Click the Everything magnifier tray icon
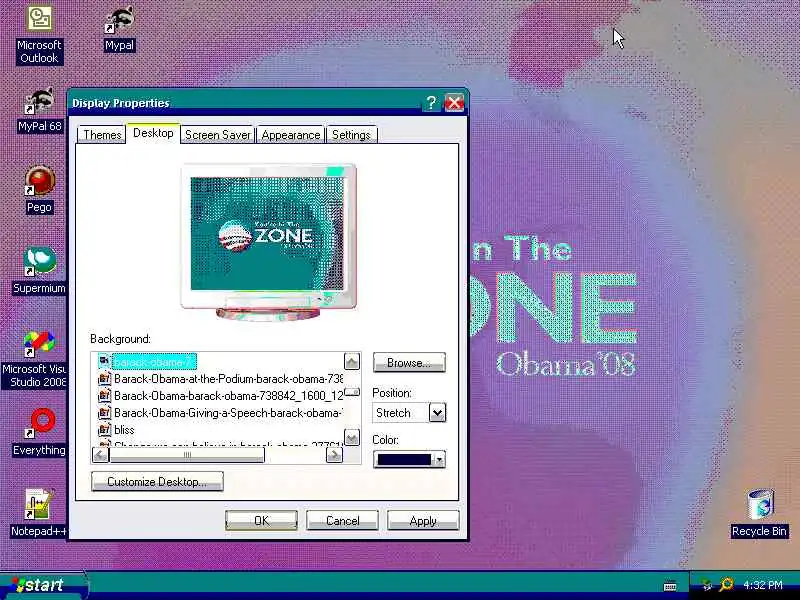 pyautogui.click(x=726, y=584)
